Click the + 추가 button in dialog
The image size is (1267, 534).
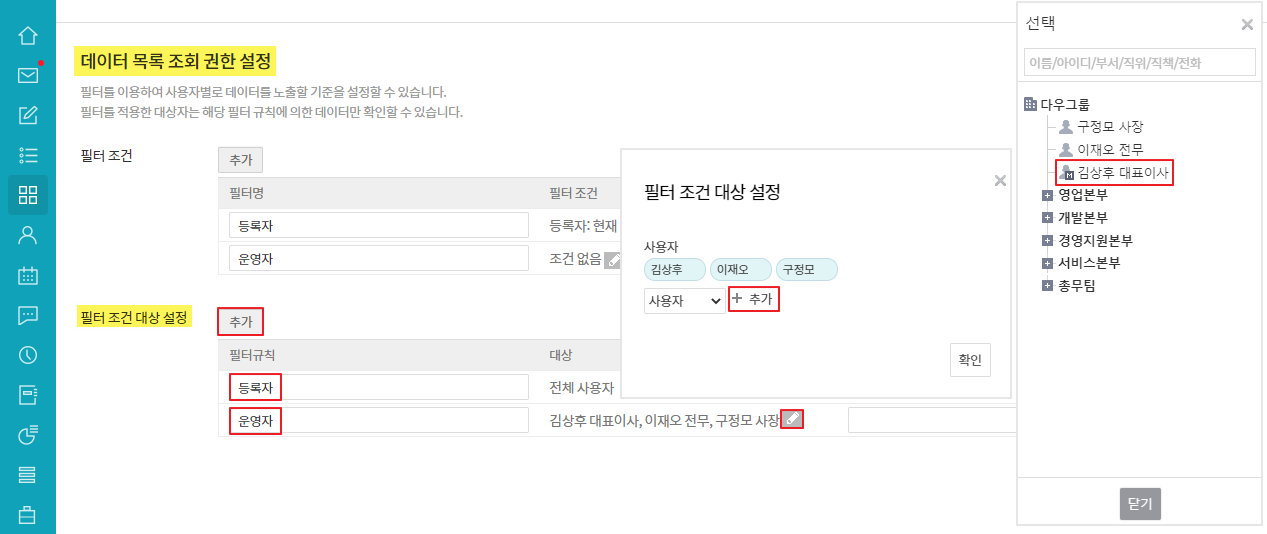tap(753, 299)
